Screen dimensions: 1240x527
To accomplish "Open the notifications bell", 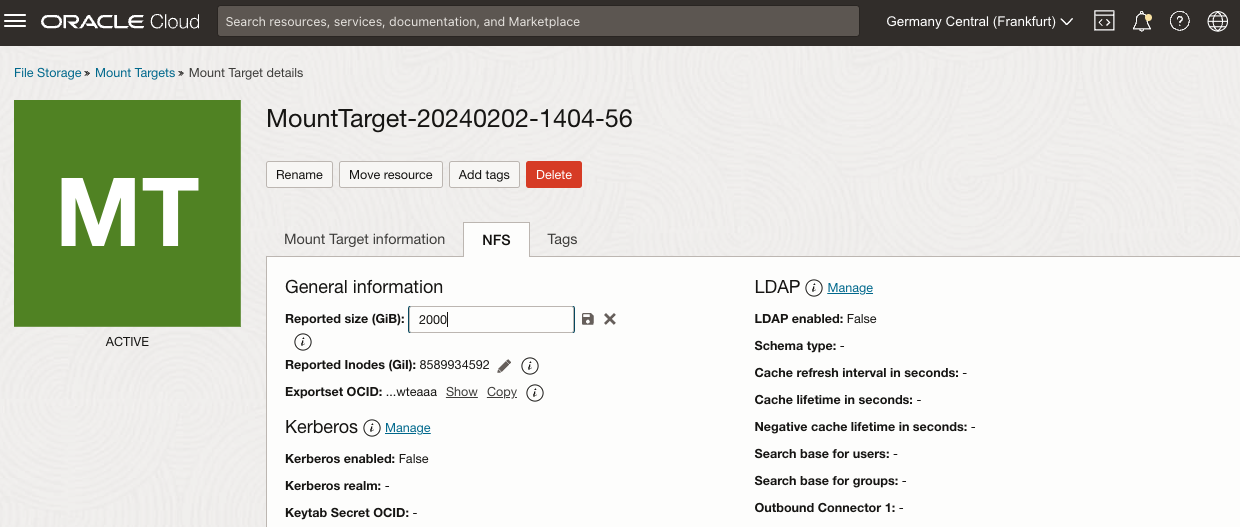I will coord(1142,21).
